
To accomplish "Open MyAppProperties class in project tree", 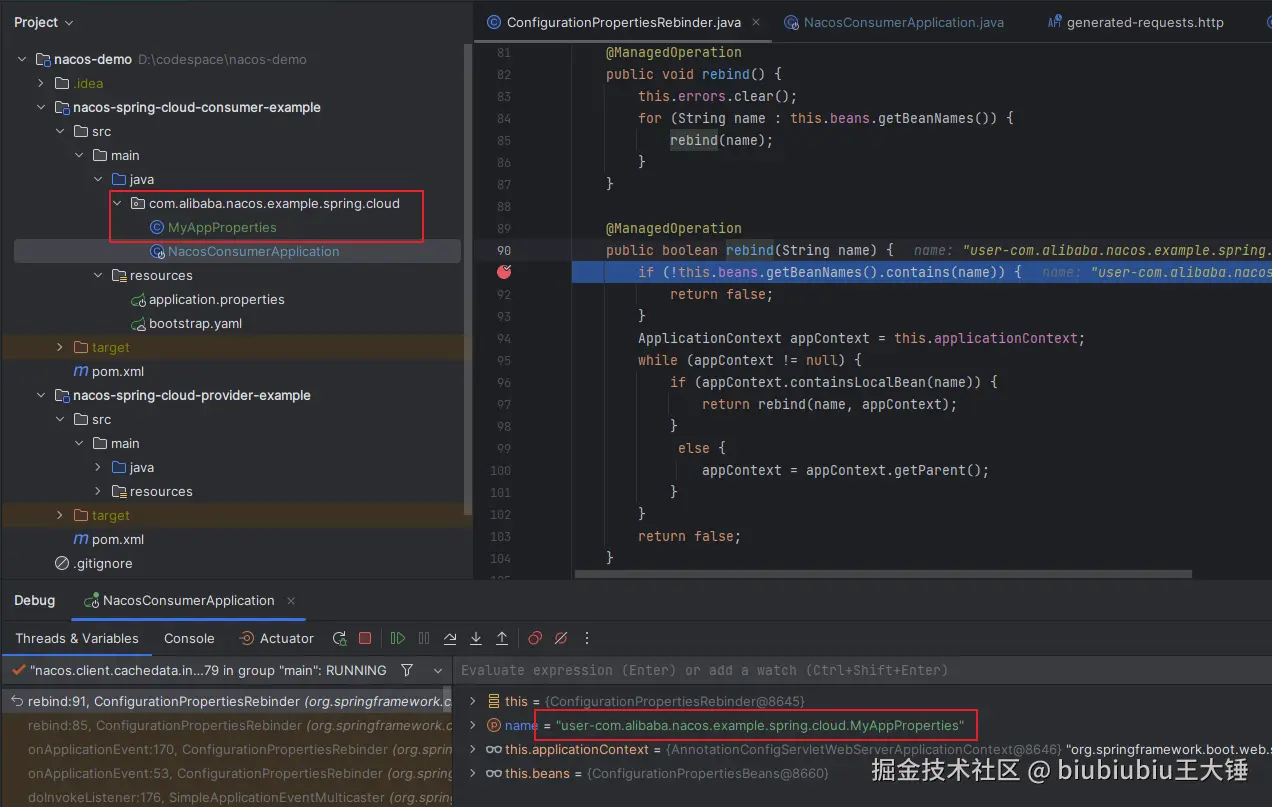I will (x=222, y=227).
